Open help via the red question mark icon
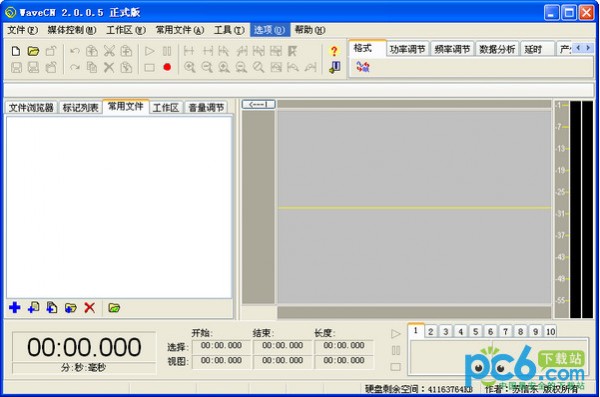600x397 pixels. click(x=334, y=51)
